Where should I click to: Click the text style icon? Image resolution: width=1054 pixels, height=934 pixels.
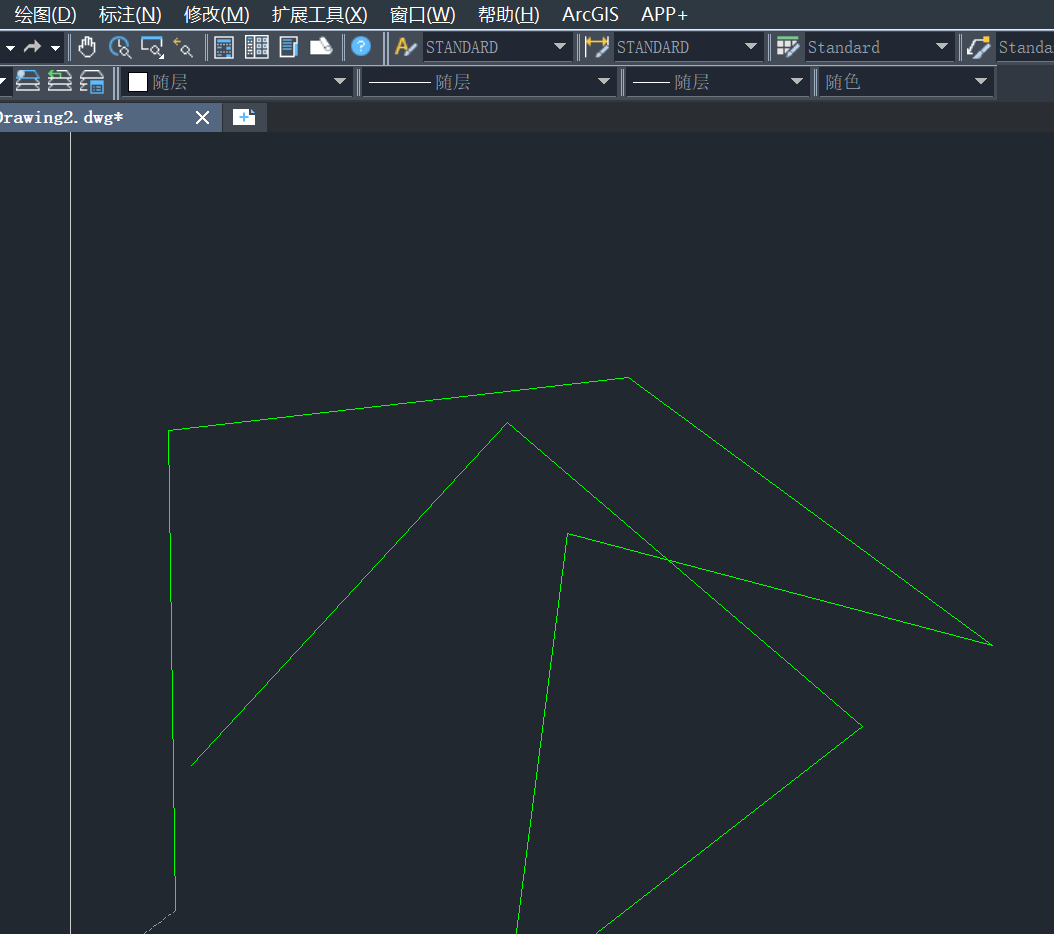[x=406, y=47]
